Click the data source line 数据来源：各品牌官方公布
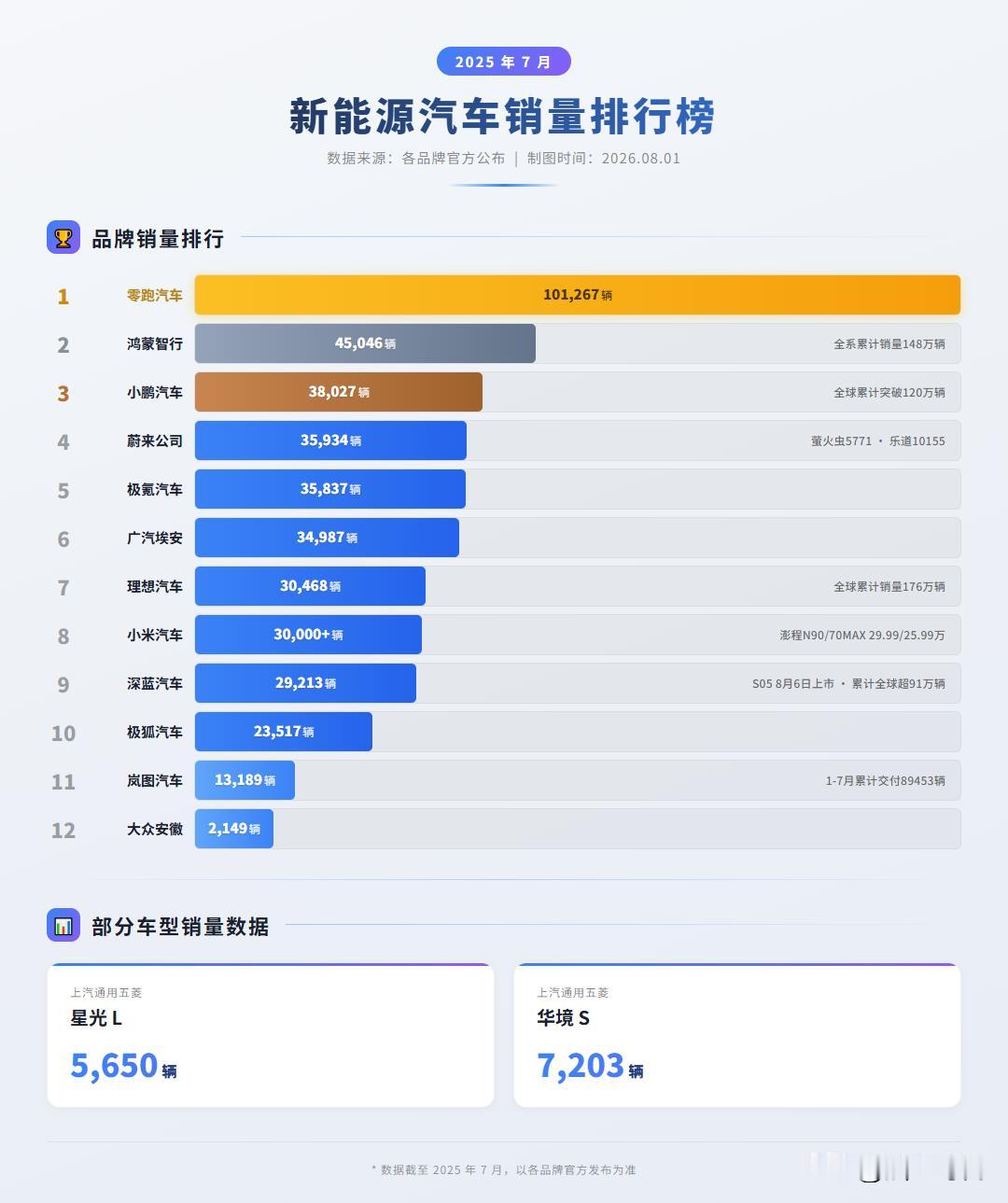Screen dimensions: 1008x1203 (415, 158)
